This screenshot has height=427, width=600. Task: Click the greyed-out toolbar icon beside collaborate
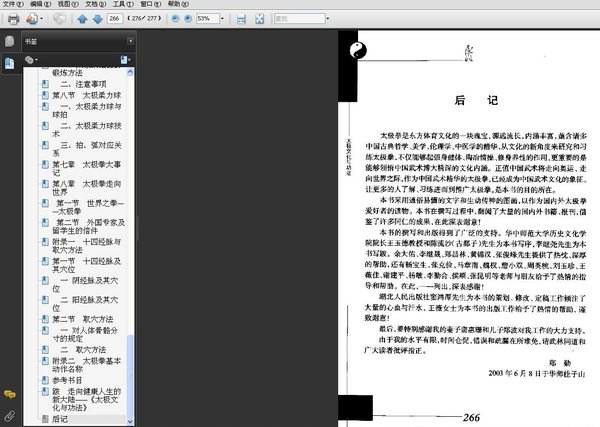coord(59,18)
